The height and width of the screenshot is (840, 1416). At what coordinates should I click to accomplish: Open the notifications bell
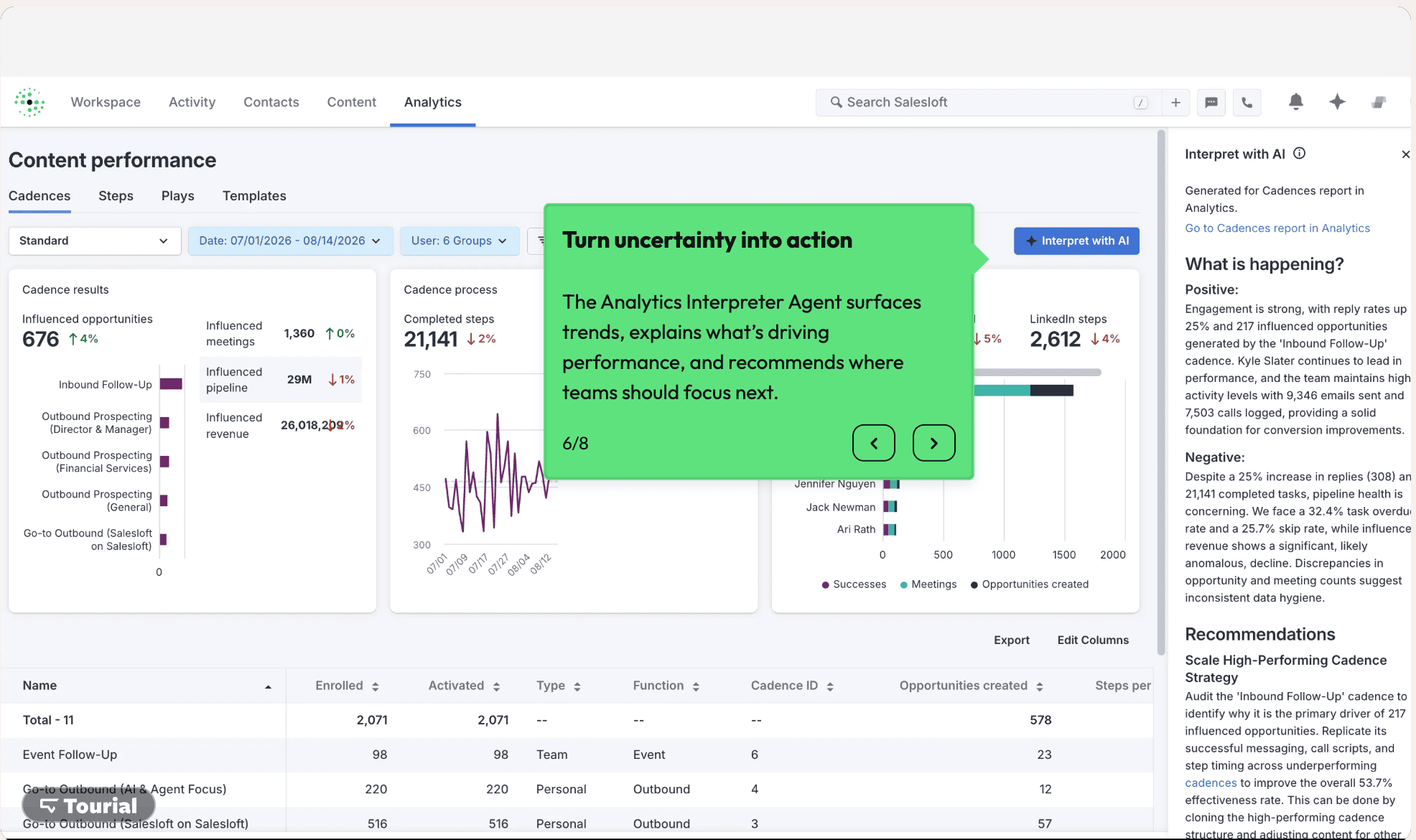tap(1296, 102)
